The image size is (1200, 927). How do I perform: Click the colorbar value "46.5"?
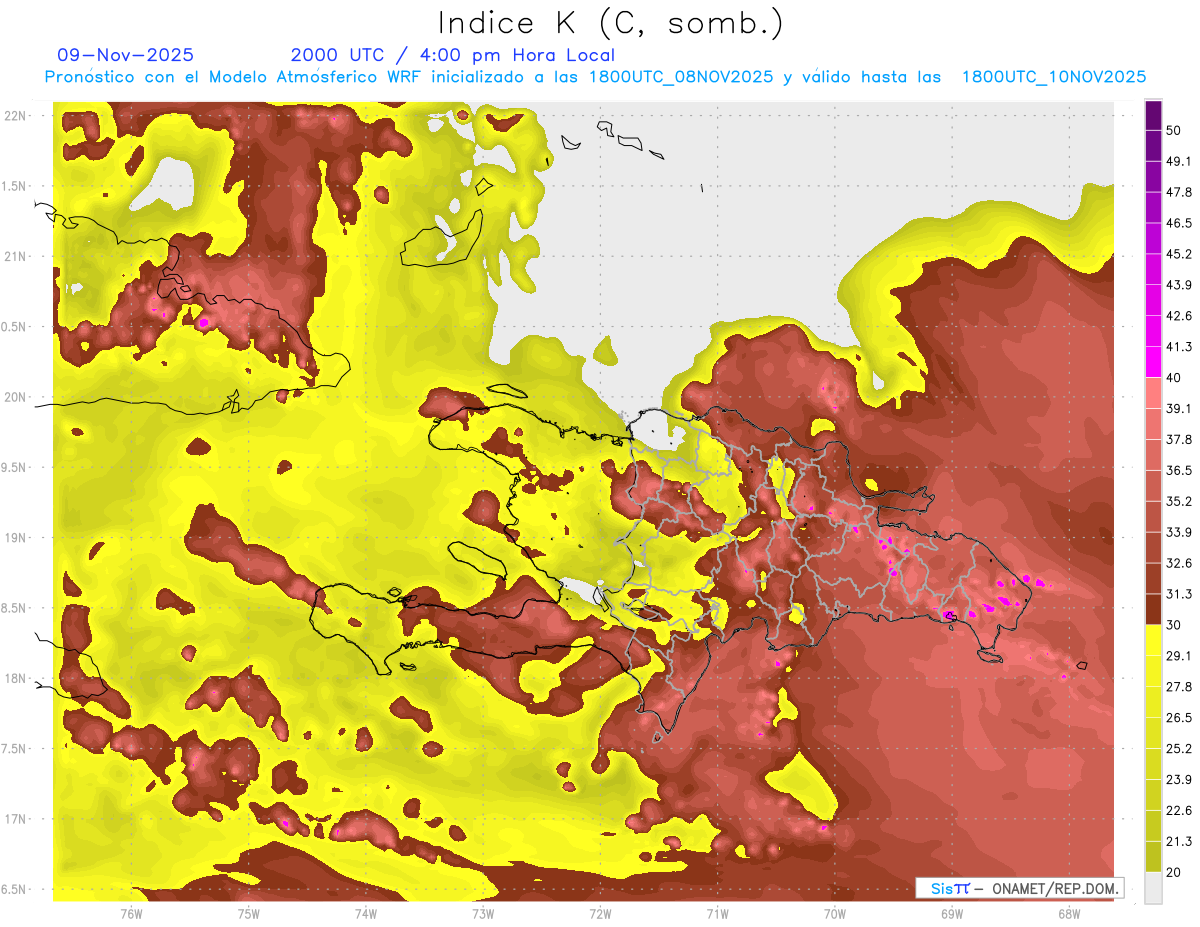coord(1179,223)
